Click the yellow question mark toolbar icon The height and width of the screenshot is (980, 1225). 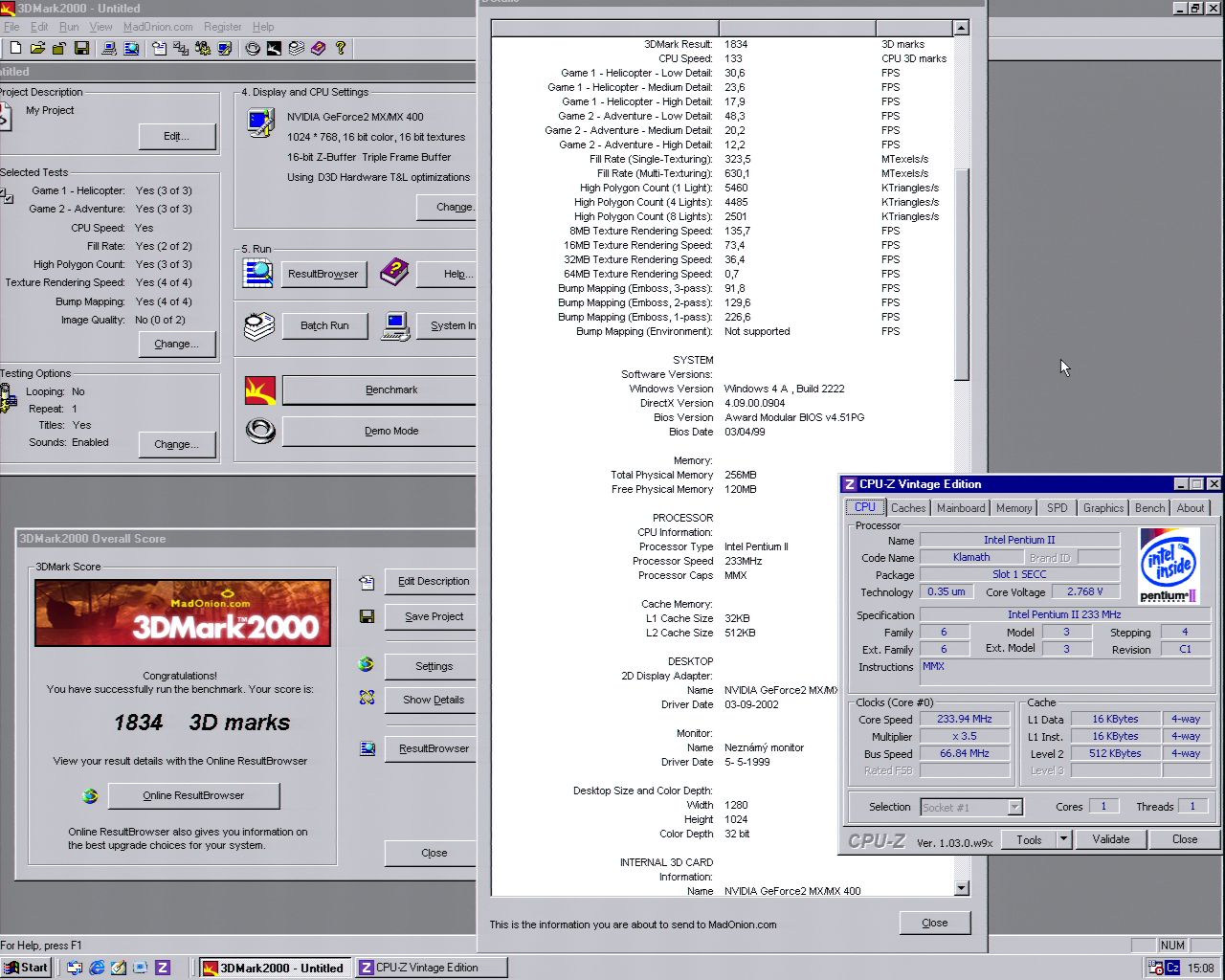point(340,48)
